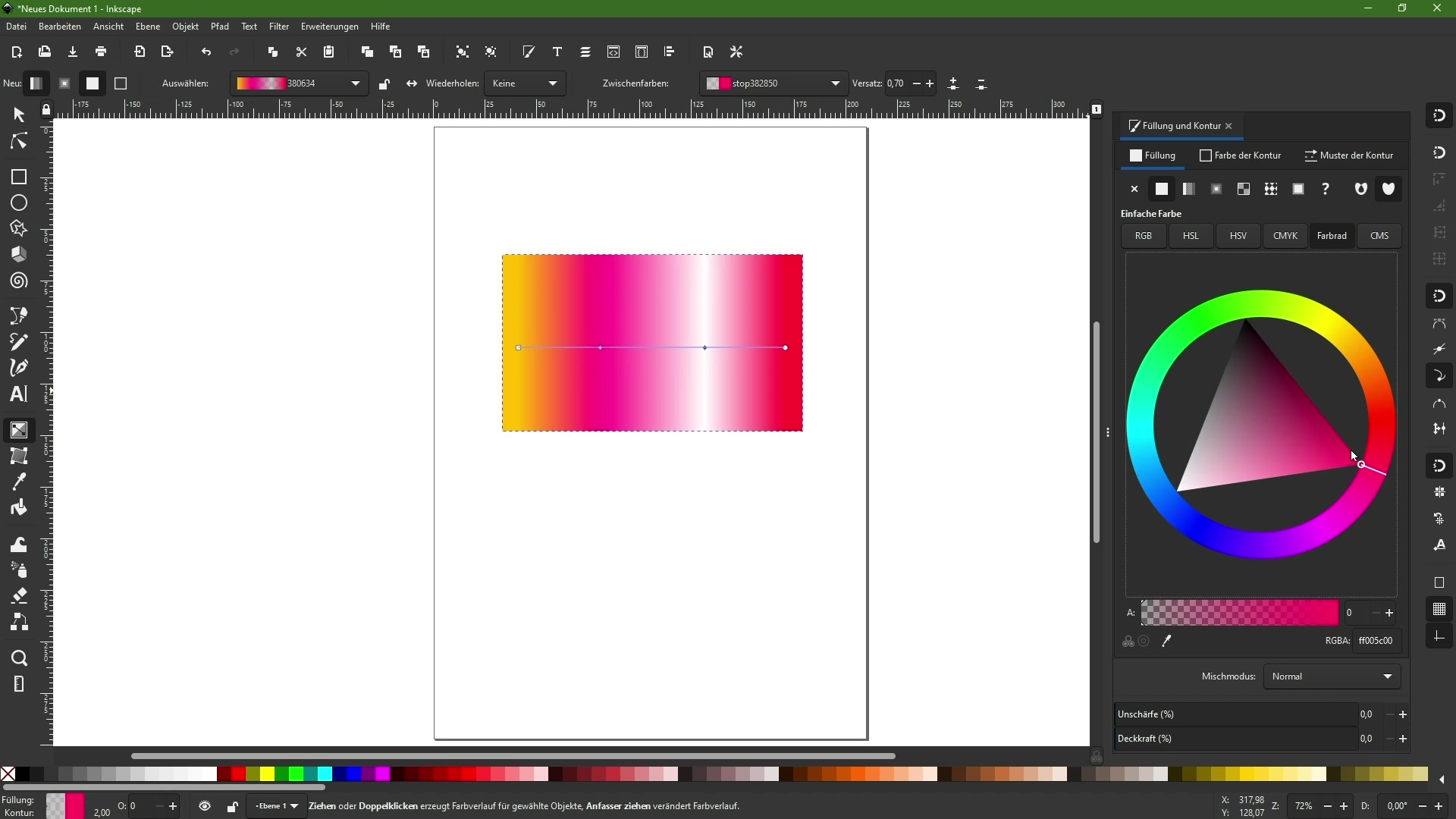
Task: Activate the Zoom tool
Action: pyautogui.click(x=19, y=658)
